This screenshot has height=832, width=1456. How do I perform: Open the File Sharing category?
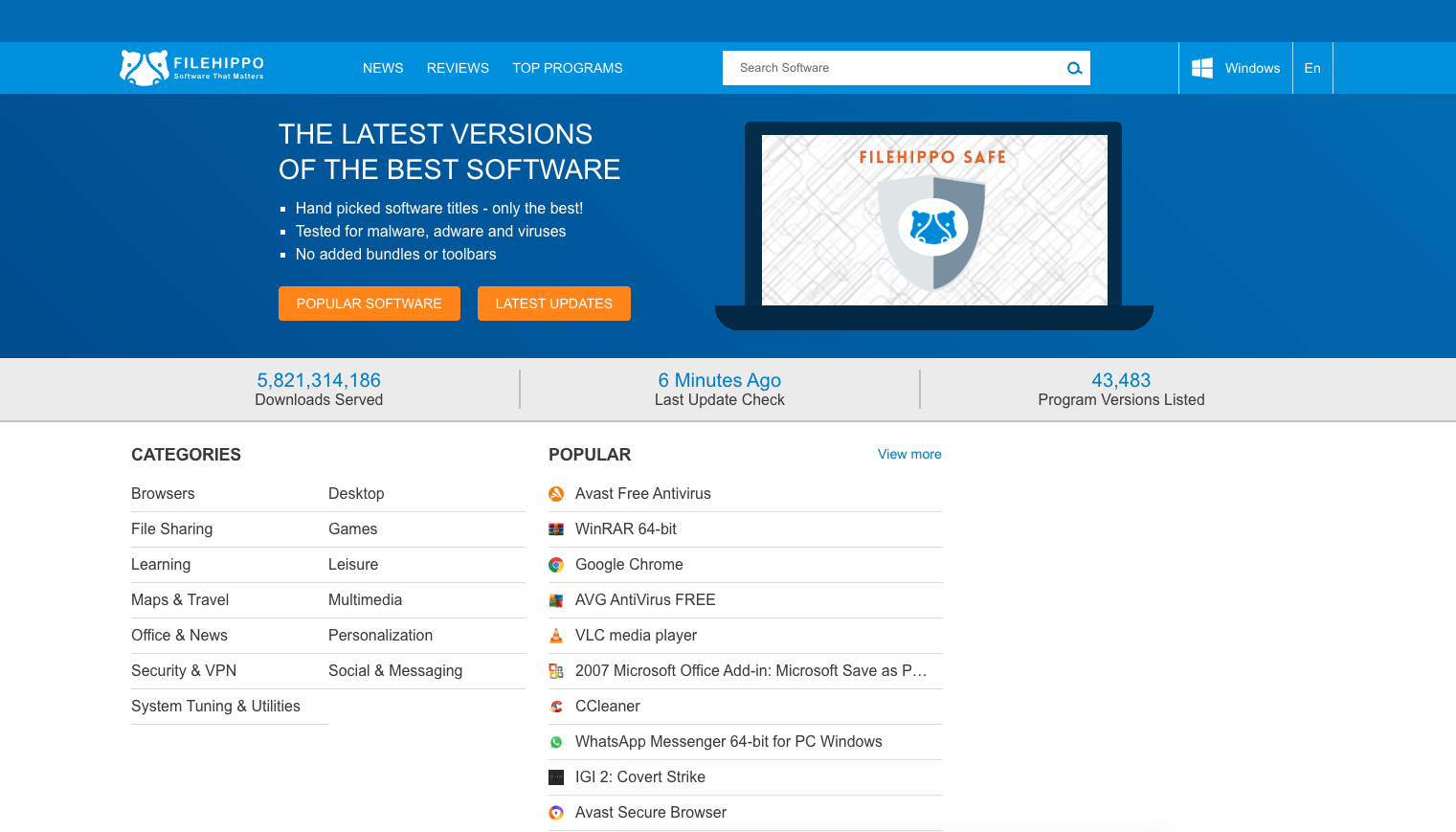click(172, 529)
